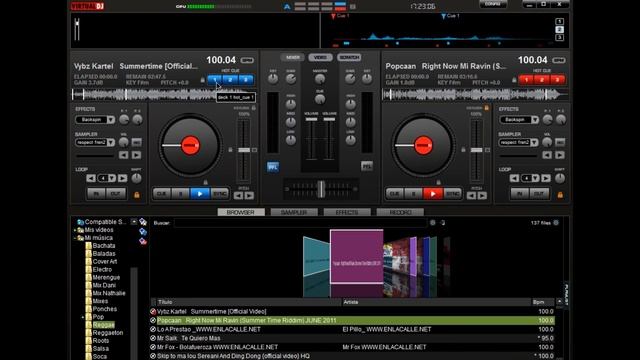The height and width of the screenshot is (360, 640).
Task: Click CUE button on left deck
Action: pos(162,193)
